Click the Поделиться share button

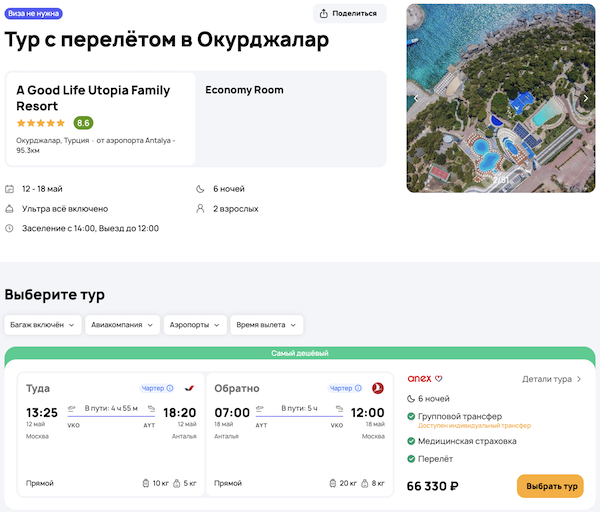pyautogui.click(x=350, y=13)
